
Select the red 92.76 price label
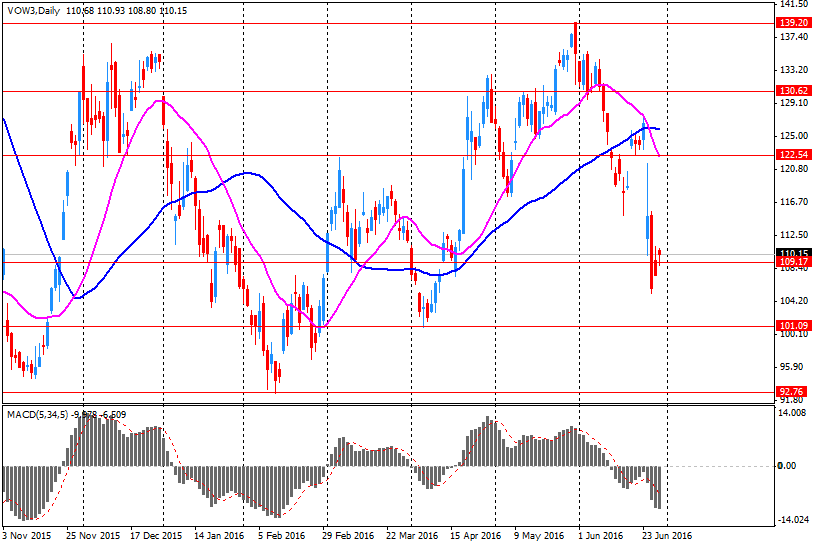pyautogui.click(x=792, y=392)
